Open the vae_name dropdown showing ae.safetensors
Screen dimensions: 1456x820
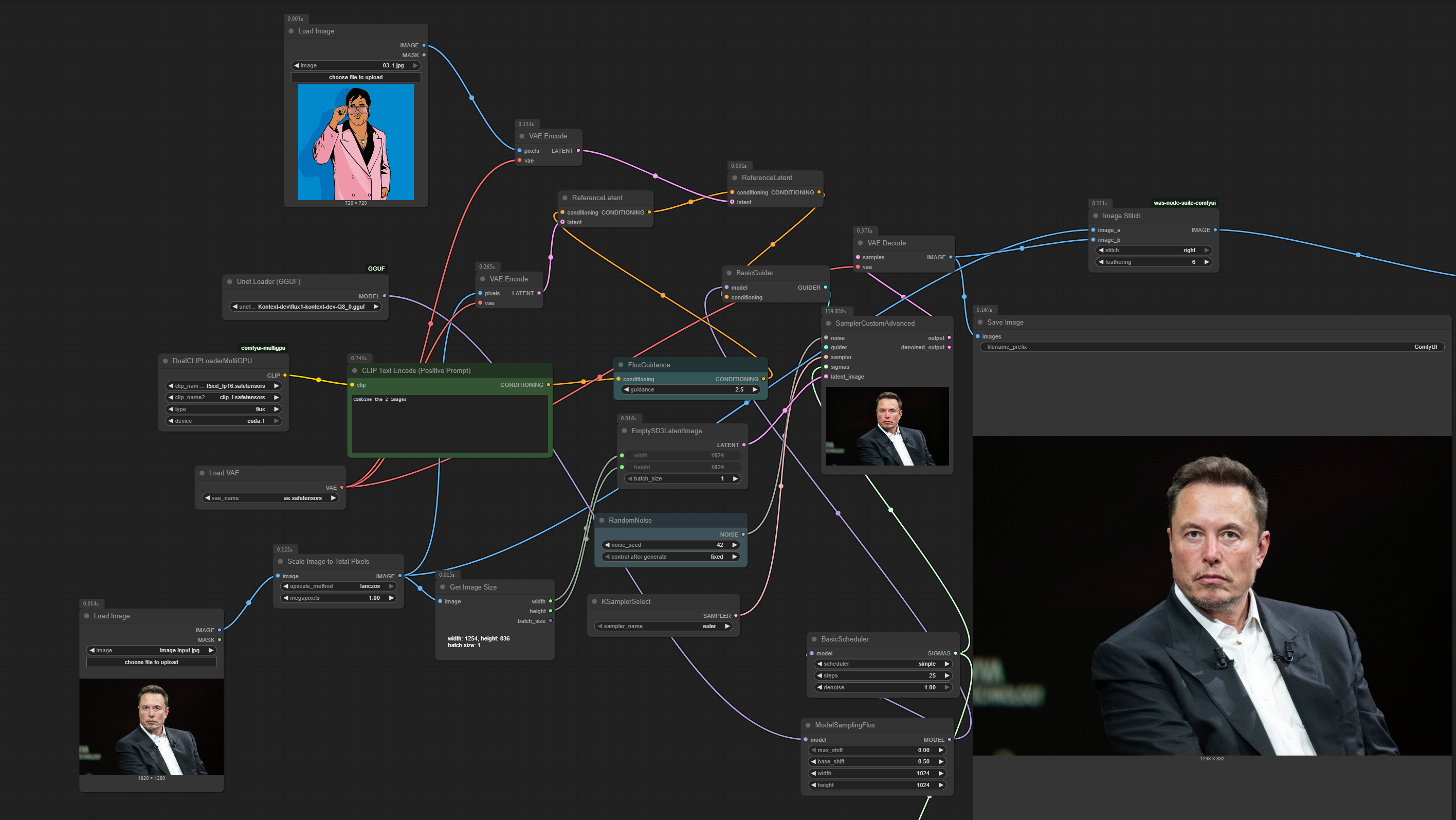point(271,498)
